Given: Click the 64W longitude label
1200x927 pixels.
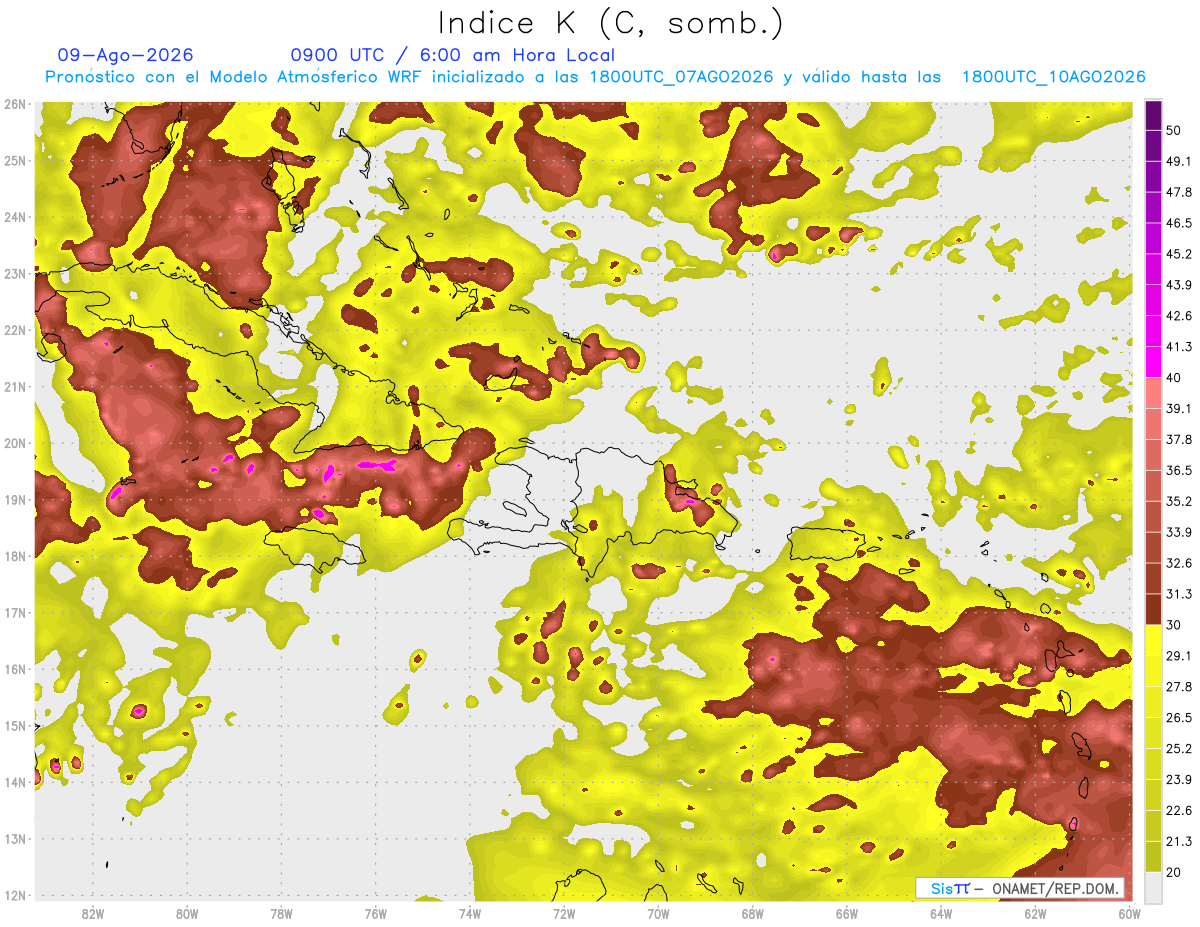Looking at the screenshot, I should [940, 913].
